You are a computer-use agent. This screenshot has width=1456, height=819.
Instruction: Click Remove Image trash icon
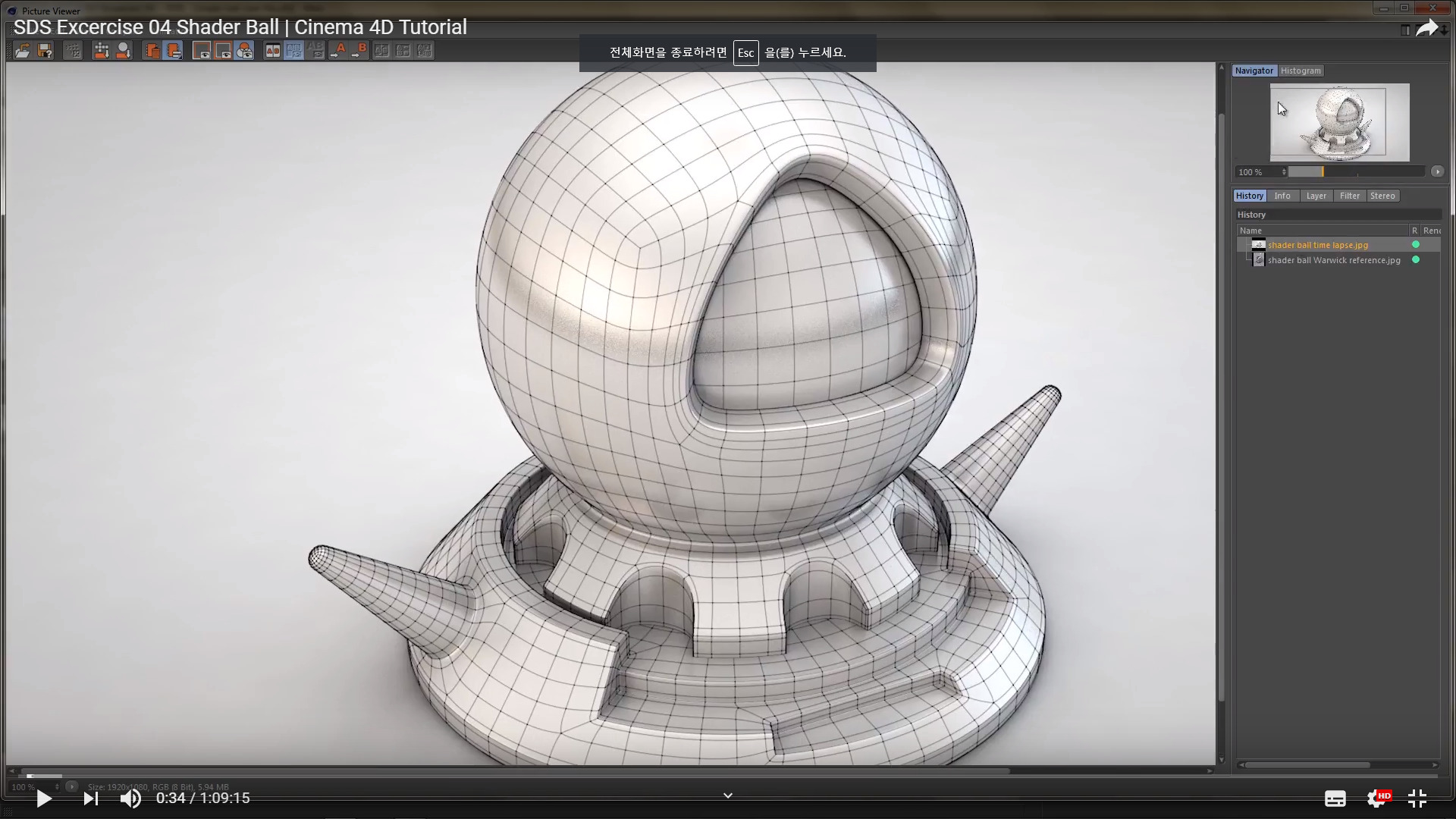[x=152, y=51]
